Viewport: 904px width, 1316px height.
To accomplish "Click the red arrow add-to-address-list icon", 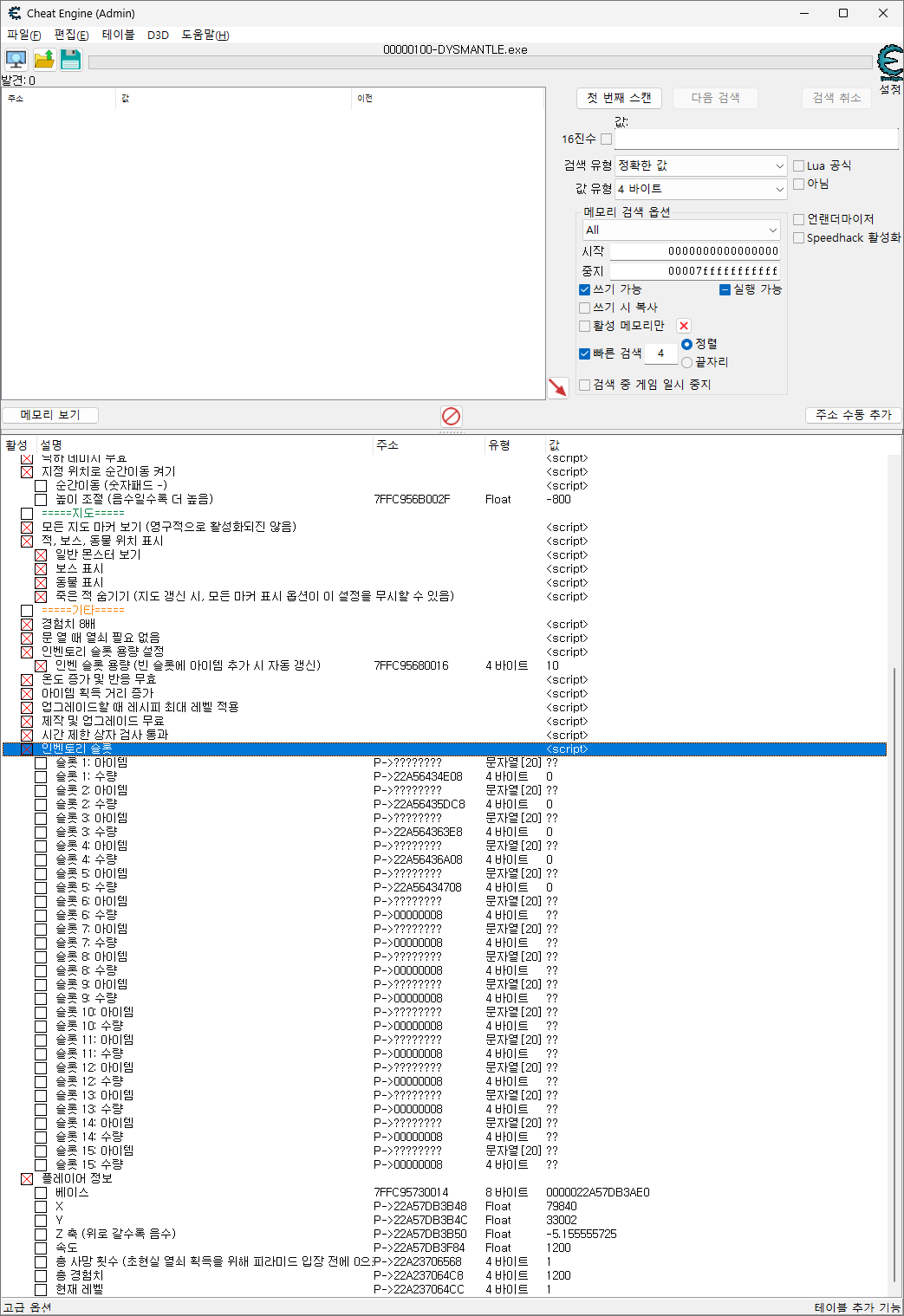I will [x=558, y=387].
